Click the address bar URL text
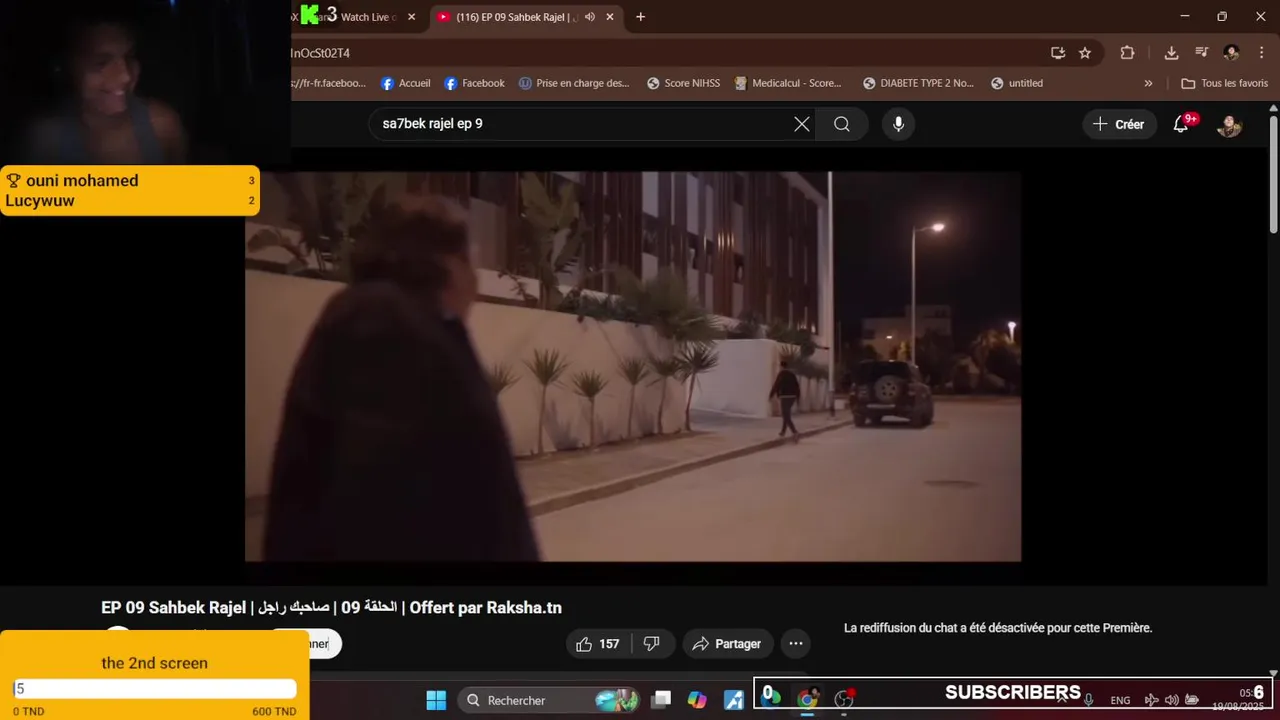The height and width of the screenshot is (720, 1280). pos(320,53)
